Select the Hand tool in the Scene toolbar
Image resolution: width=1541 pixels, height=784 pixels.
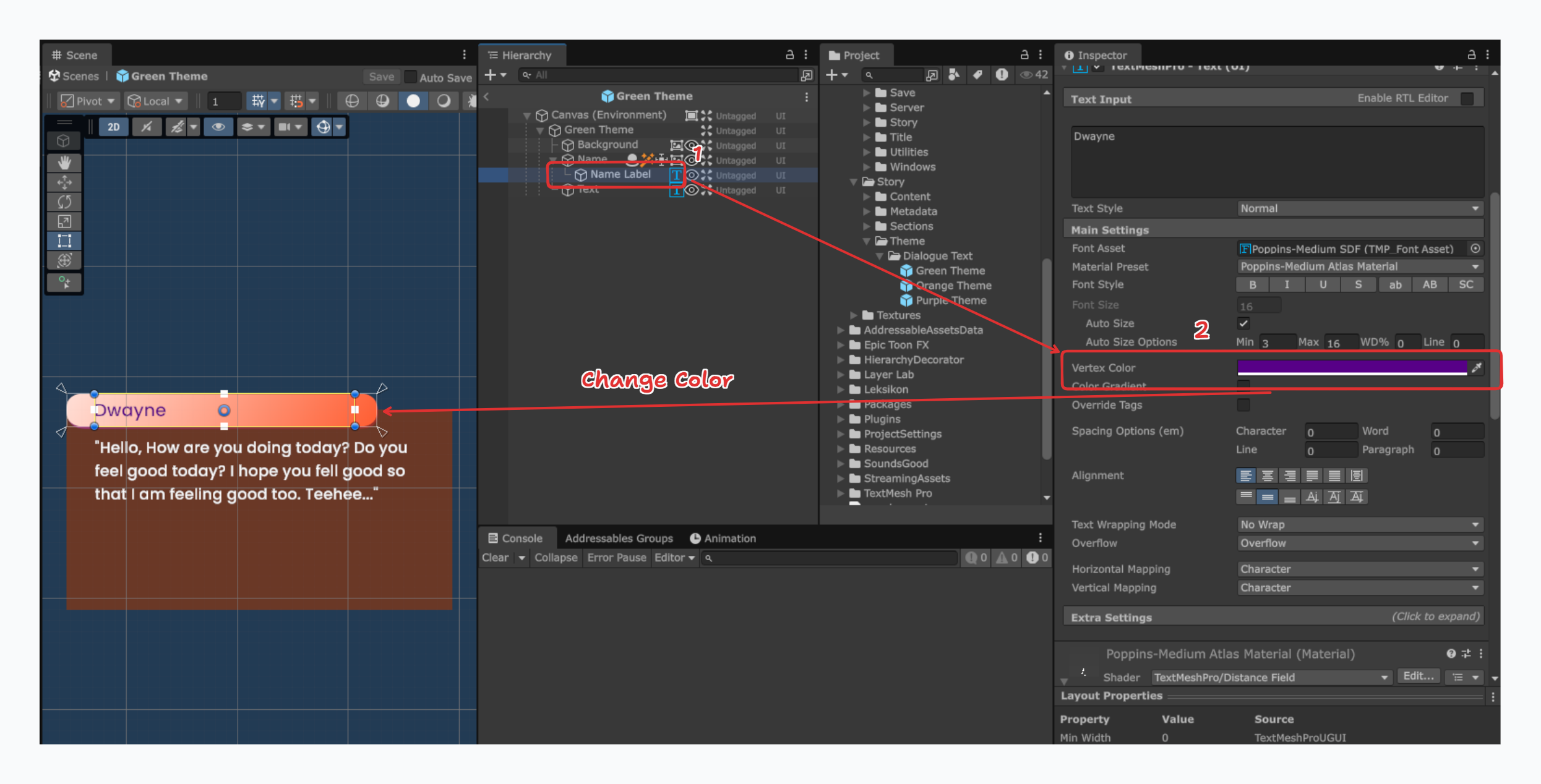pyautogui.click(x=64, y=163)
